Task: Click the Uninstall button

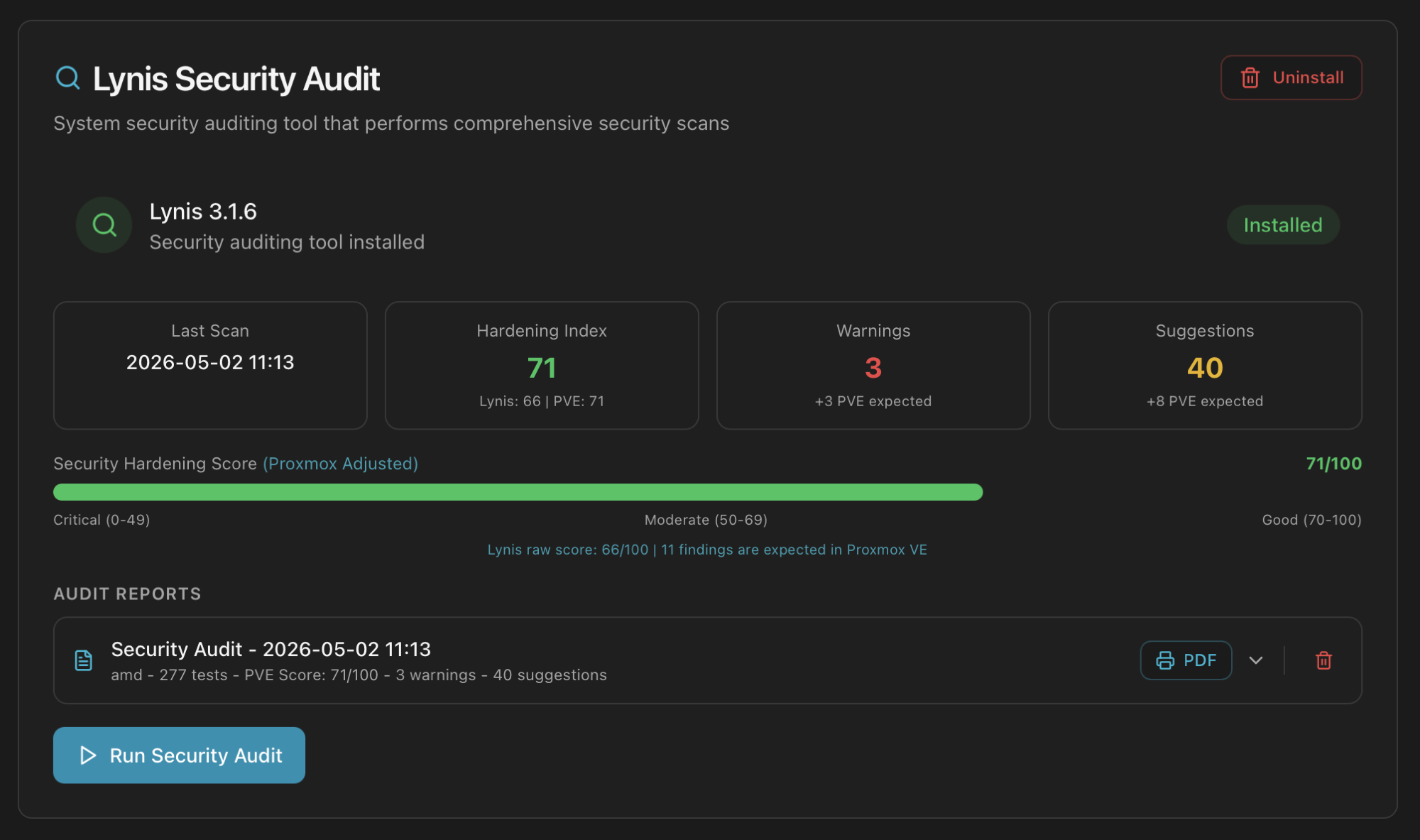Action: click(1291, 77)
